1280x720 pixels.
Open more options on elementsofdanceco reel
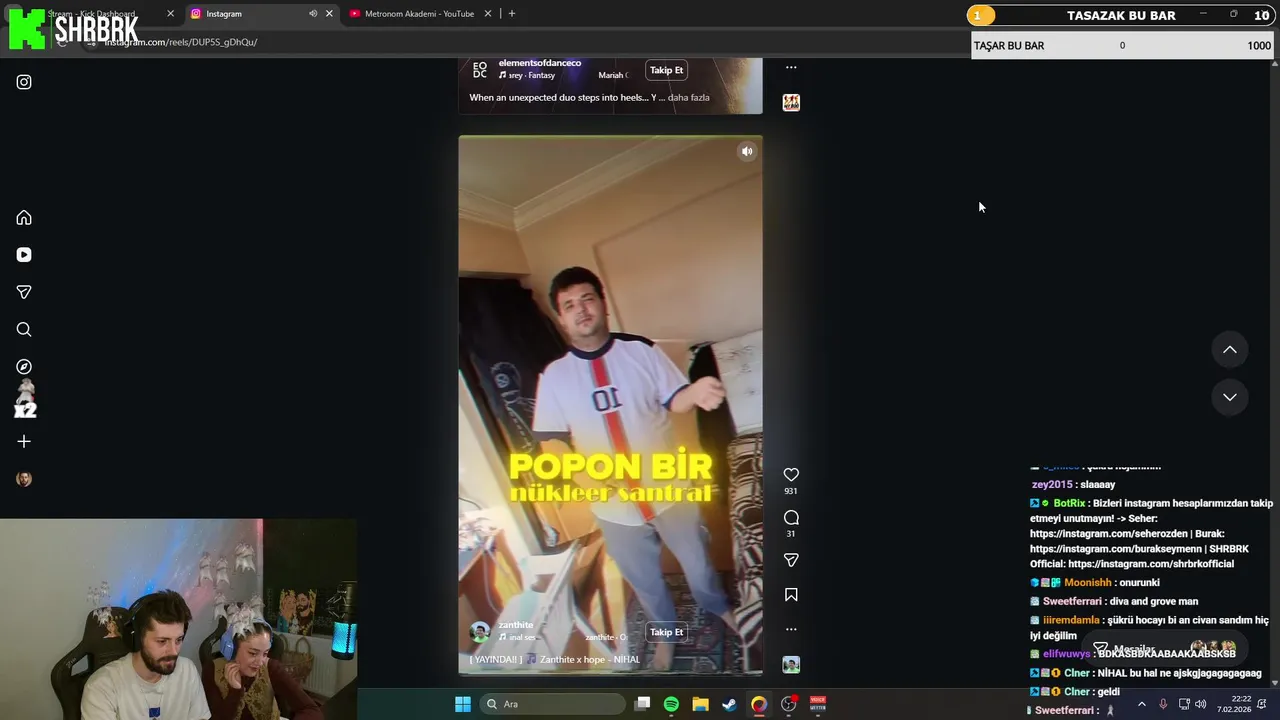(791, 67)
